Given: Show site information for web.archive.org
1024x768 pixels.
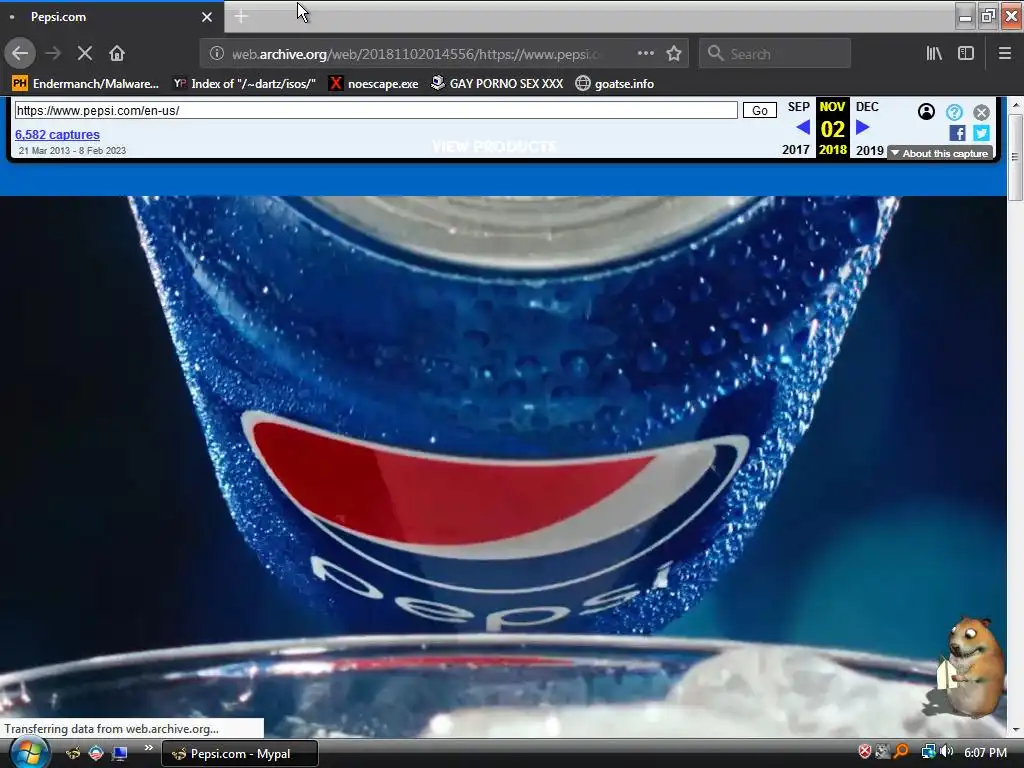Looking at the screenshot, I should point(217,54).
